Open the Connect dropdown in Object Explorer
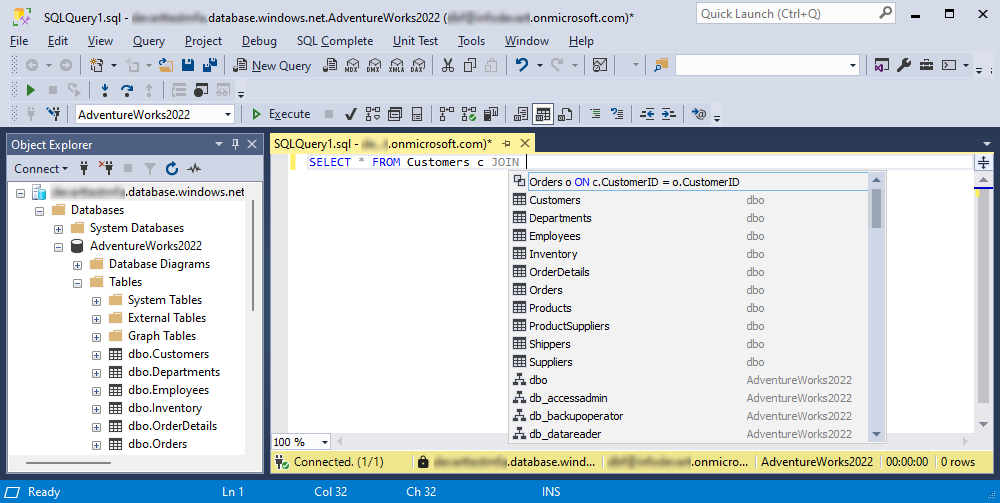This screenshot has width=1000, height=503. [41, 169]
